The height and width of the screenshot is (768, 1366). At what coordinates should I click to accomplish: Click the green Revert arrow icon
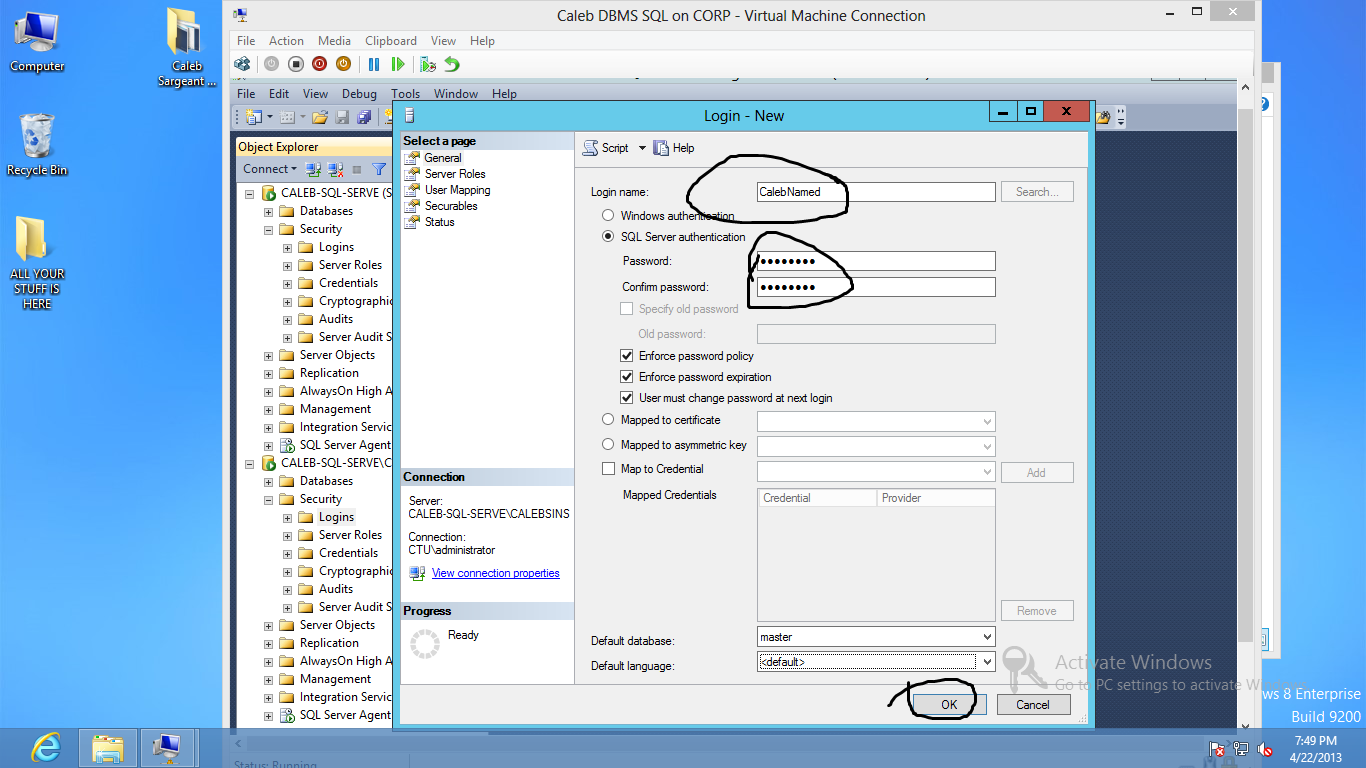452,64
